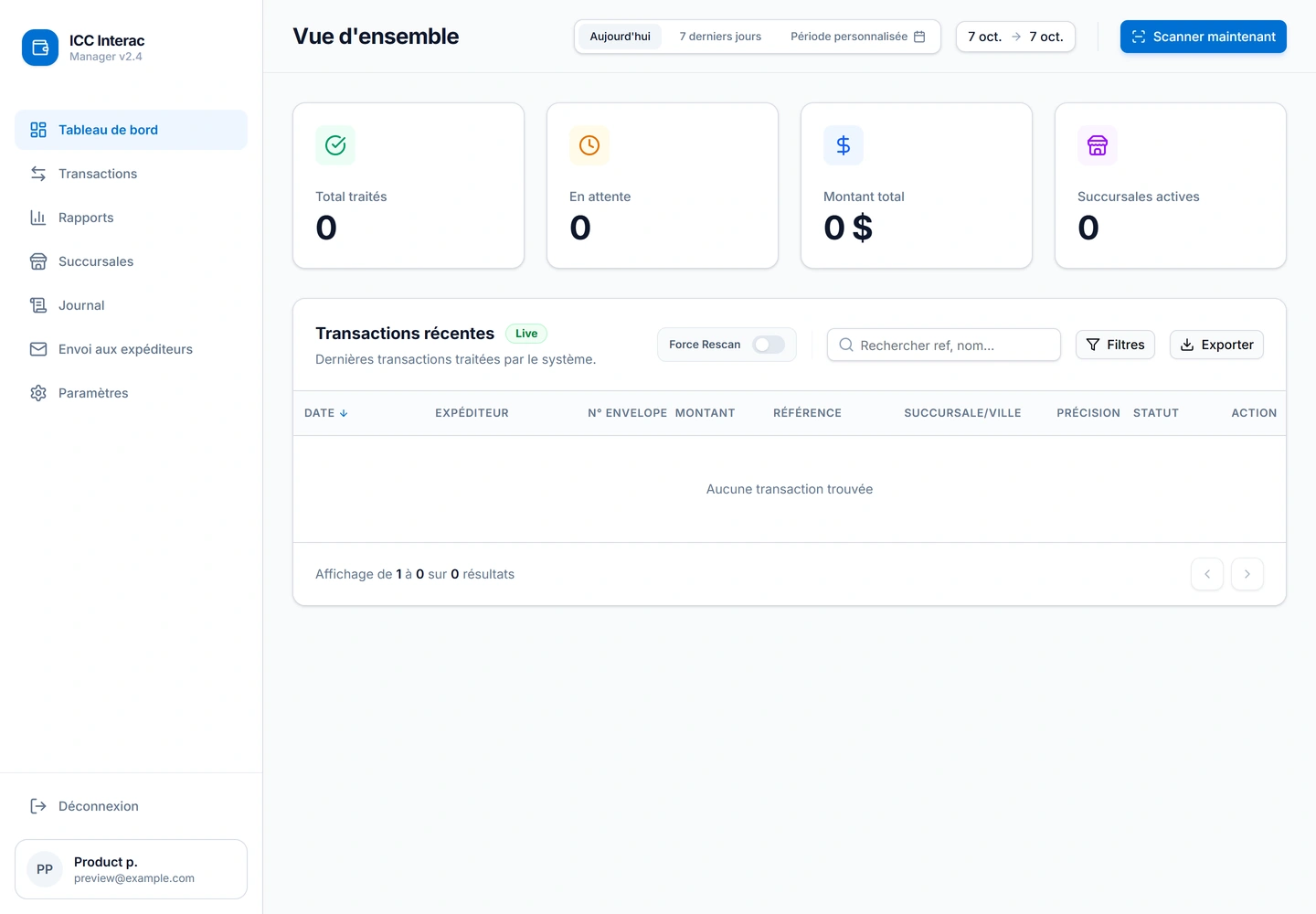
Task: Open the Filtres options
Action: [1115, 345]
